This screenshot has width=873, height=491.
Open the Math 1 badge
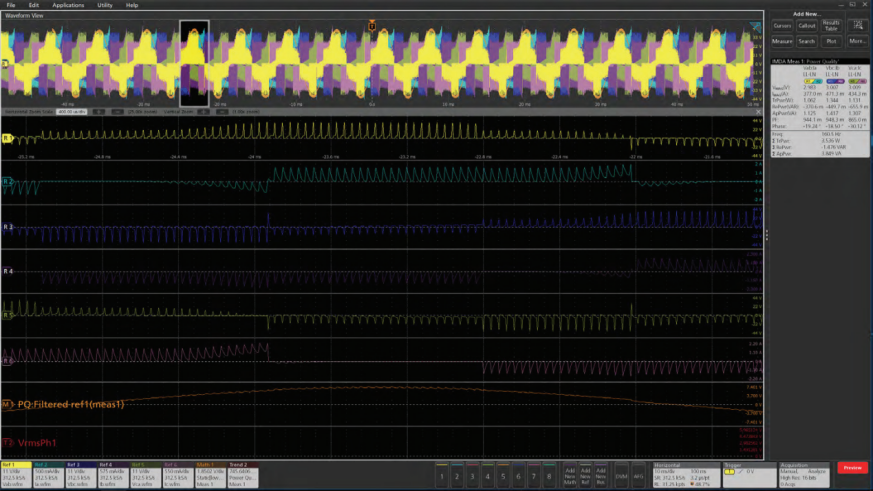pos(209,473)
